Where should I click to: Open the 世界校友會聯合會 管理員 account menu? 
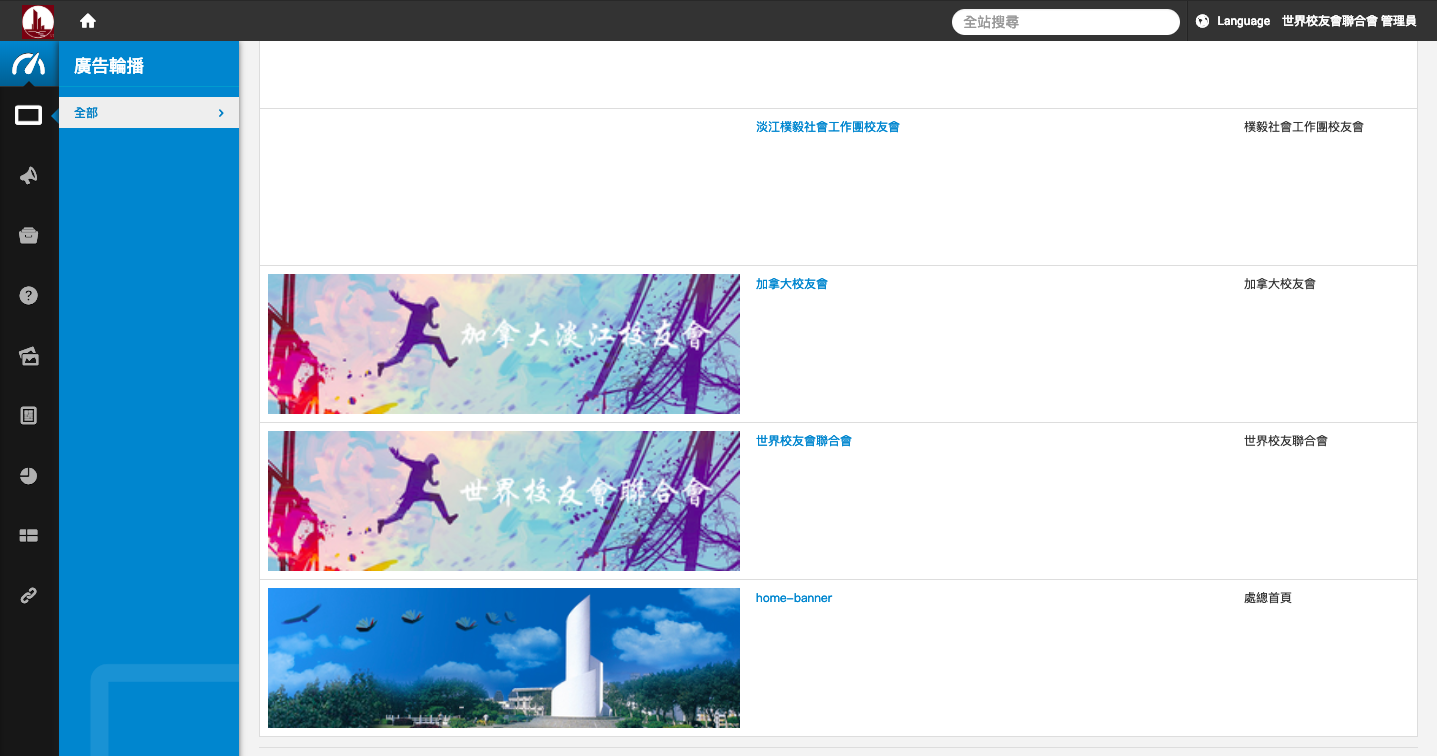tap(1349, 21)
